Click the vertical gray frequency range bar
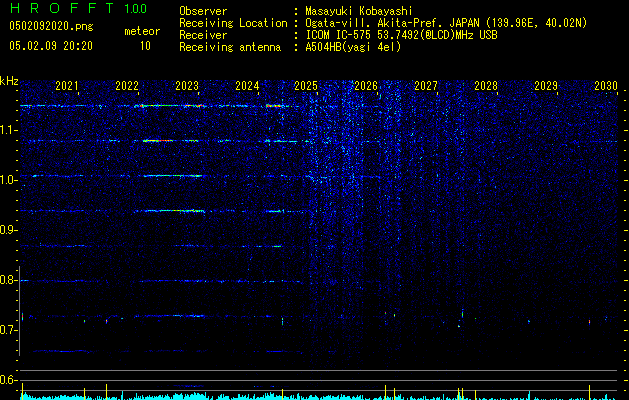 [20, 311]
